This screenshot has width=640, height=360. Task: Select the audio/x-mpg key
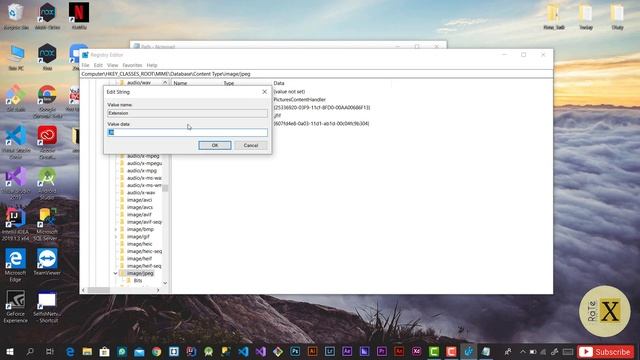point(142,171)
